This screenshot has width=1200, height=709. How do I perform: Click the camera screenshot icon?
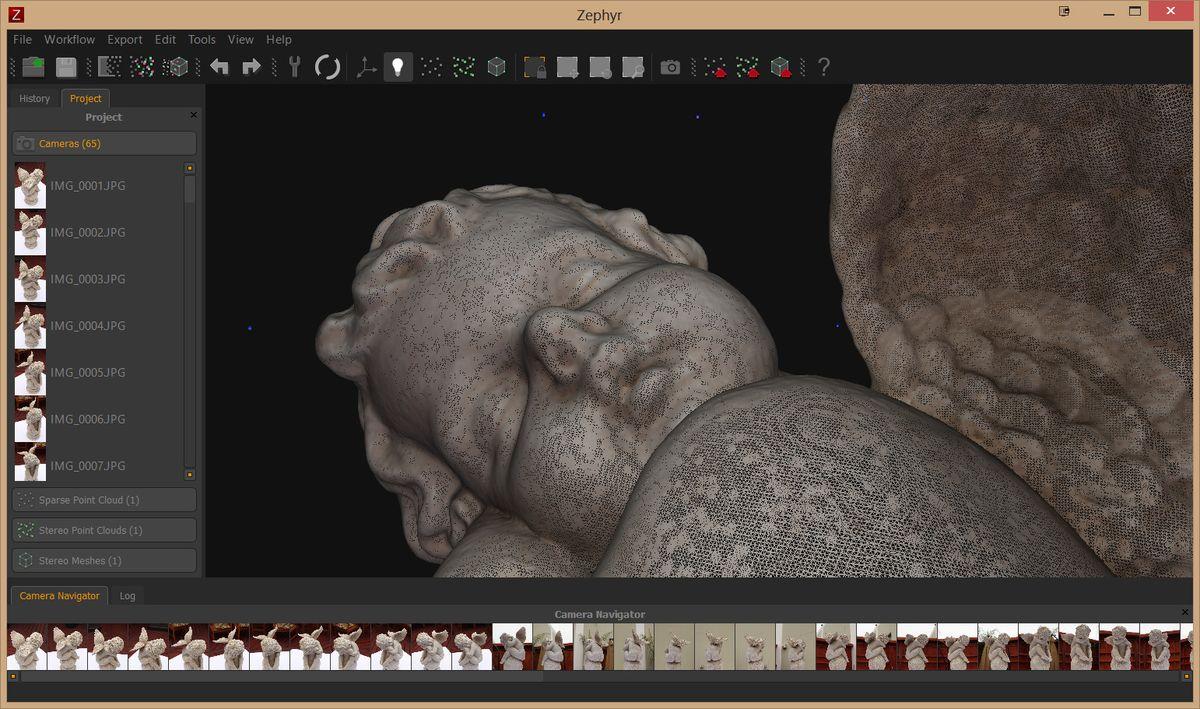(x=670, y=67)
